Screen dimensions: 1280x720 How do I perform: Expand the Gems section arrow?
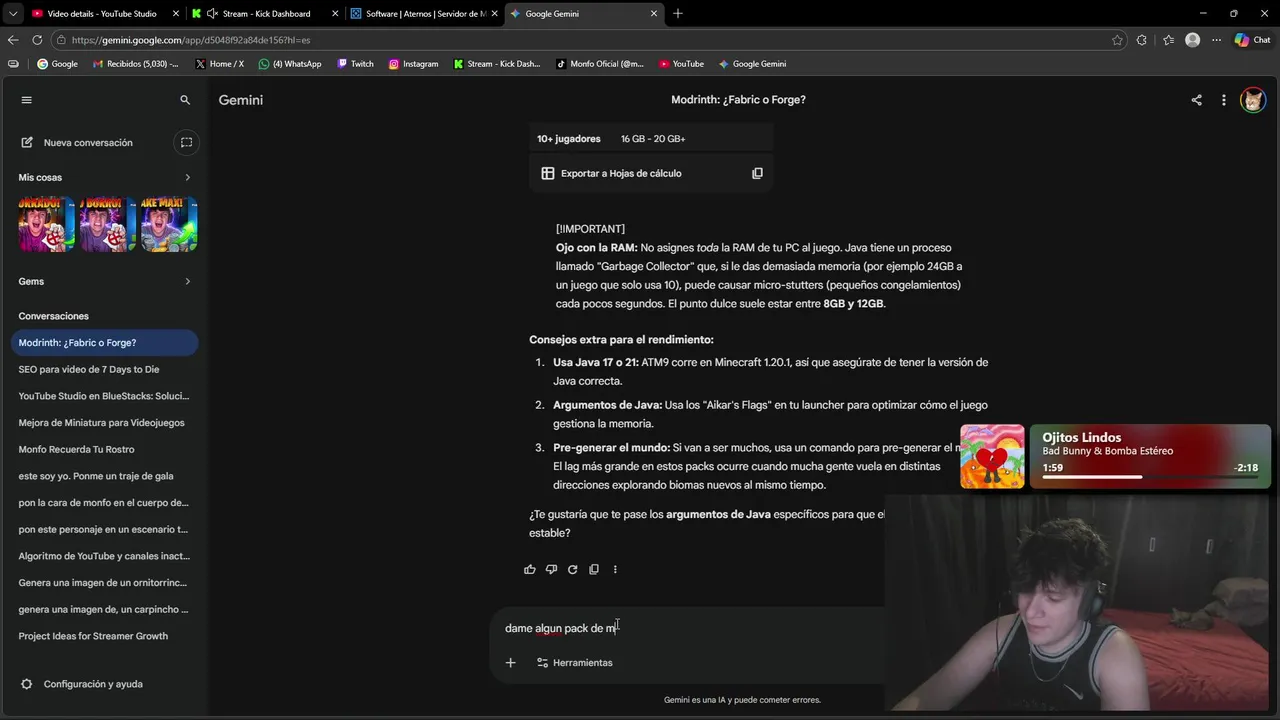coord(187,281)
